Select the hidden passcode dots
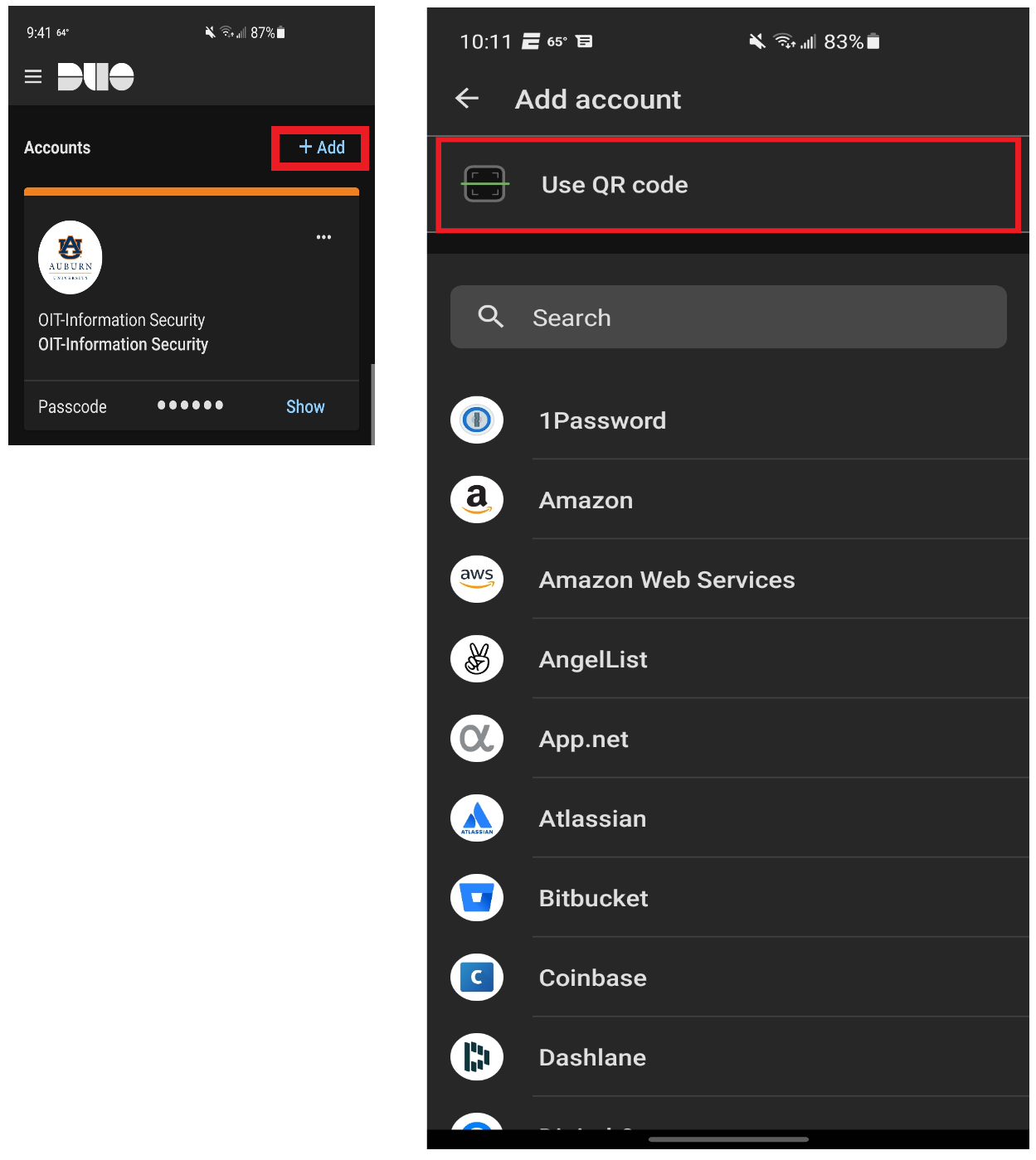The width and height of the screenshot is (1036, 1160). click(190, 405)
